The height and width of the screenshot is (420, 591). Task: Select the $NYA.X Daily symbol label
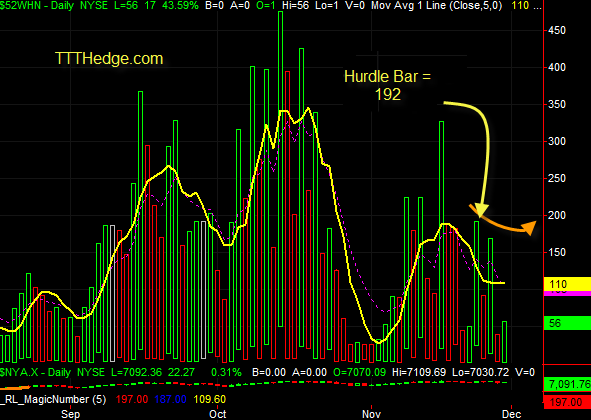pos(35,372)
